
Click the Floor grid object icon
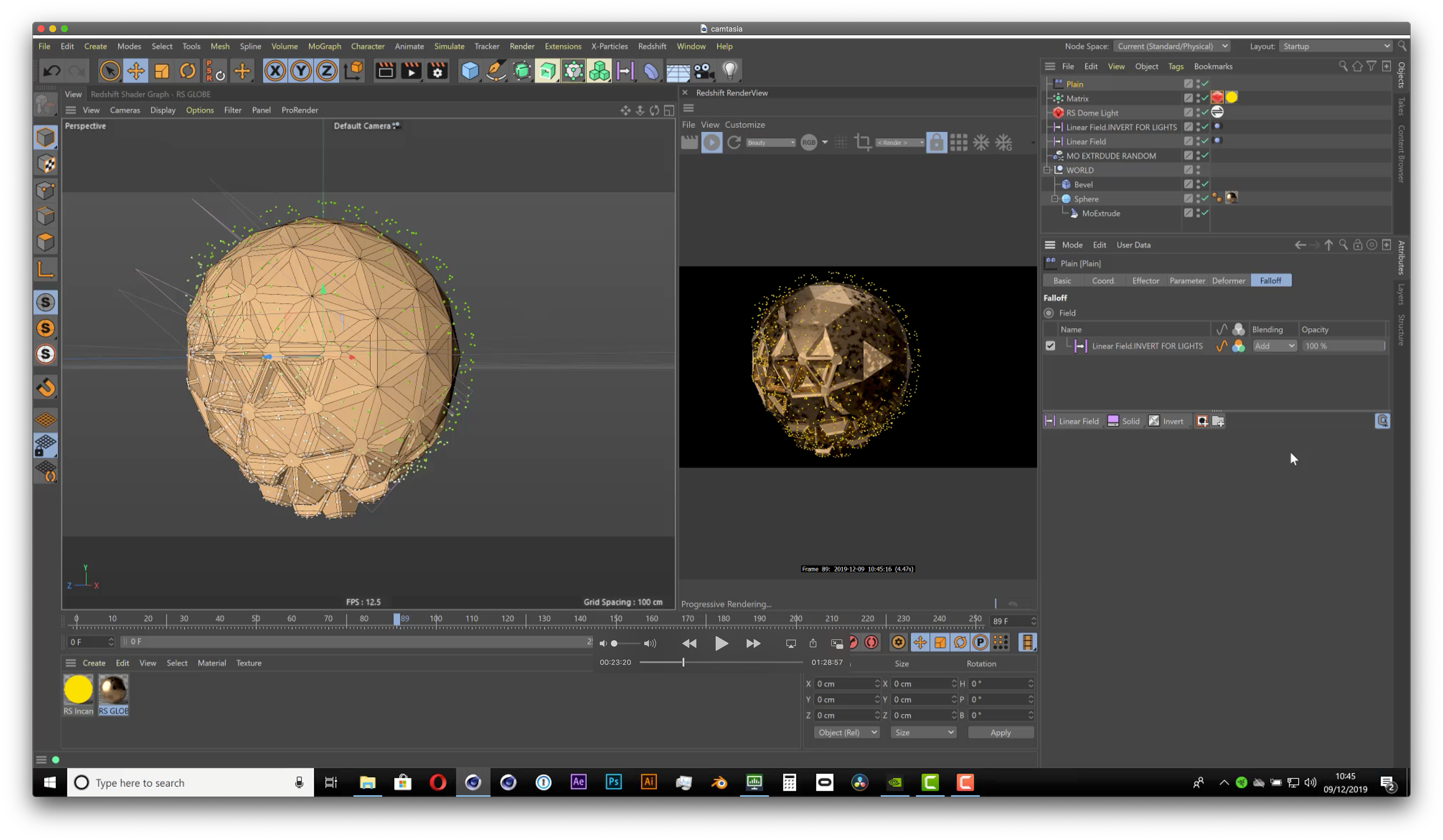678,71
